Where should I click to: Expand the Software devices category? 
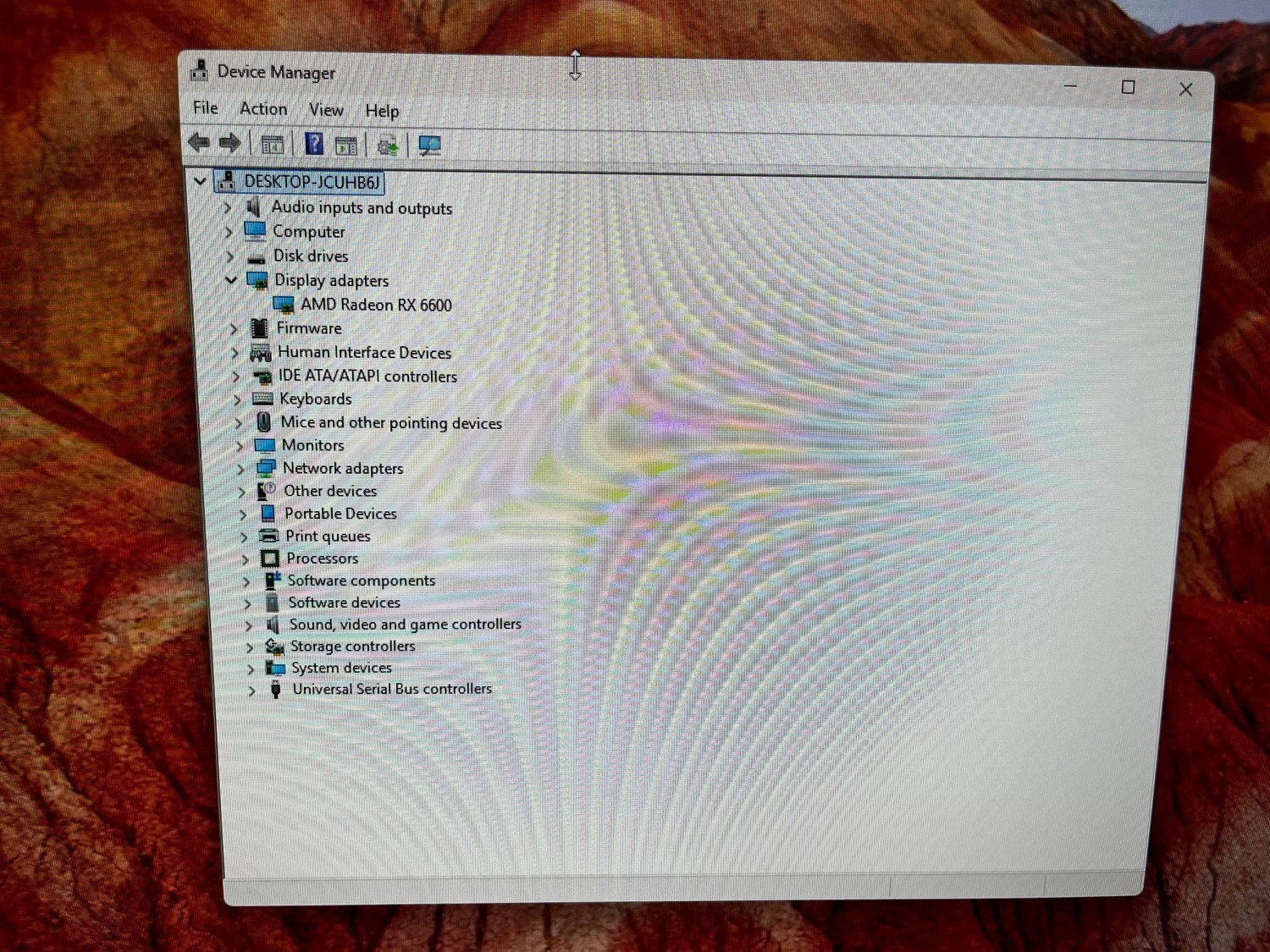pyautogui.click(x=248, y=603)
